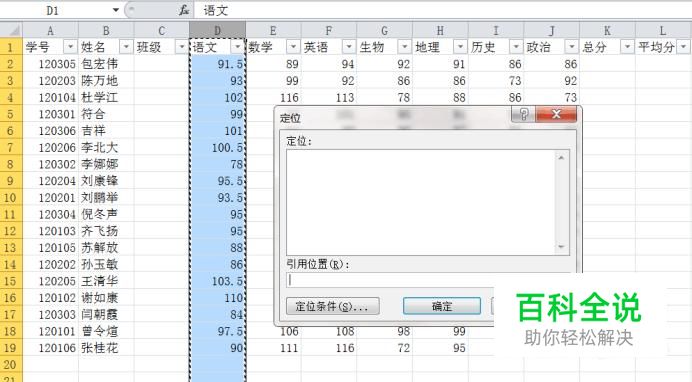Screen dimensions: 692x382
Task: Open filter dropdown for 姓名
Action: coord(126,46)
